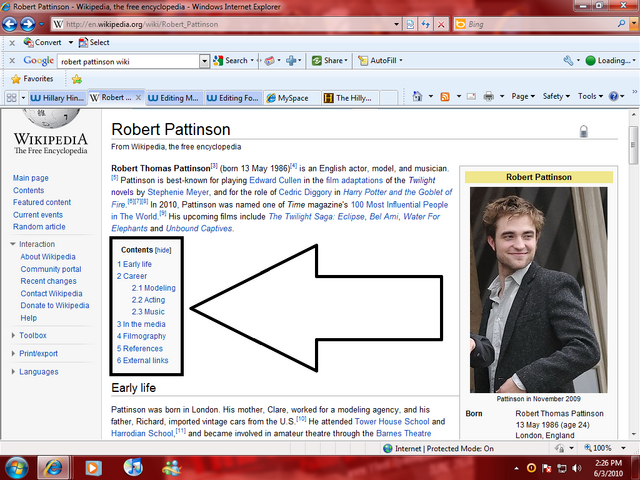
Task: Click the Internet Explorer taskbar icon
Action: point(53,468)
